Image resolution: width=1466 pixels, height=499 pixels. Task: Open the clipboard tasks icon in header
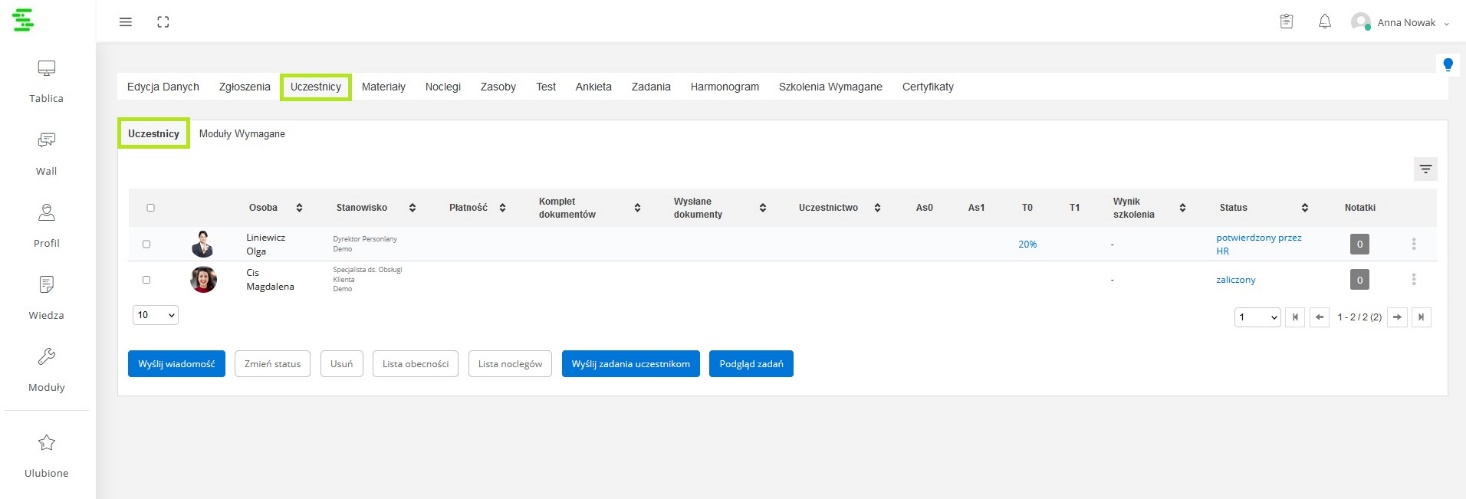[1287, 21]
